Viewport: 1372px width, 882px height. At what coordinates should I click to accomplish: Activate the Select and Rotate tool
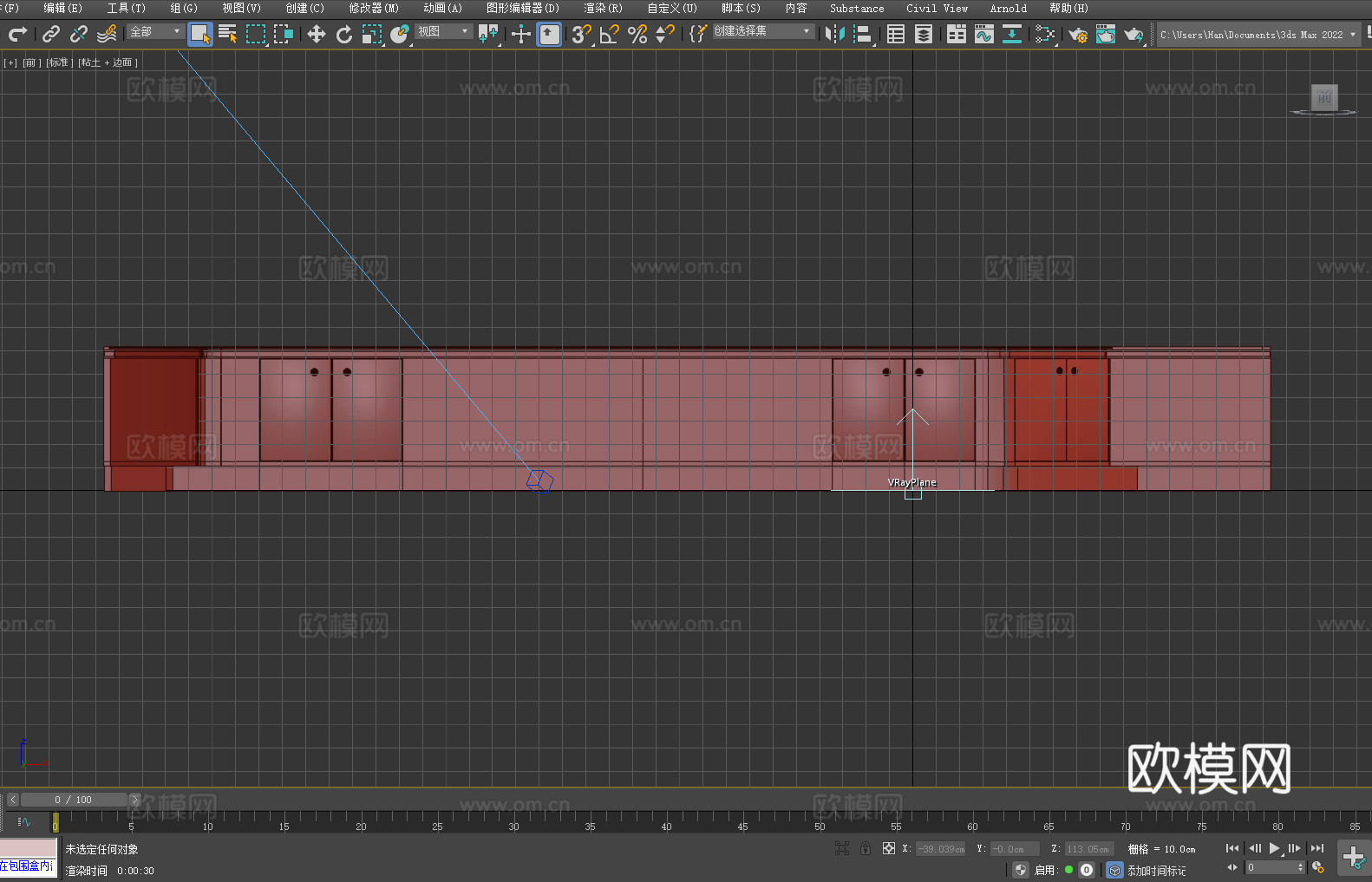coord(344,34)
